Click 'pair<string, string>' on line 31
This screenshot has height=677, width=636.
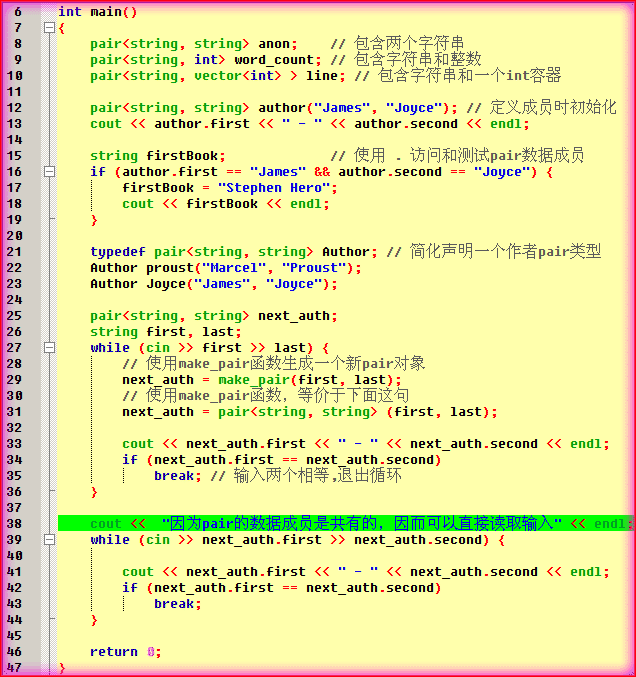pyautogui.click(x=297, y=412)
